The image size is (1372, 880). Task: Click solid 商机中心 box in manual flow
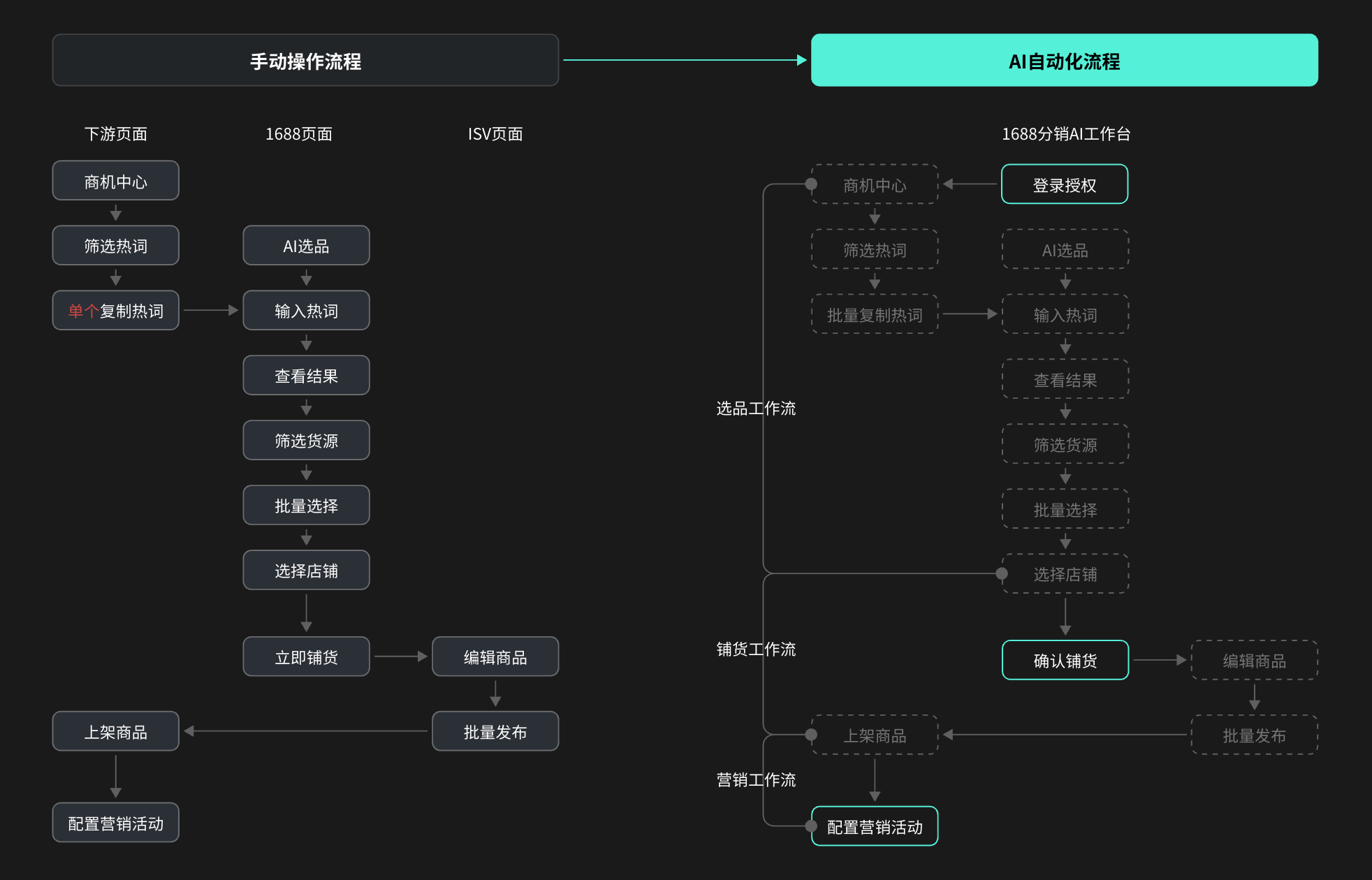point(116,181)
